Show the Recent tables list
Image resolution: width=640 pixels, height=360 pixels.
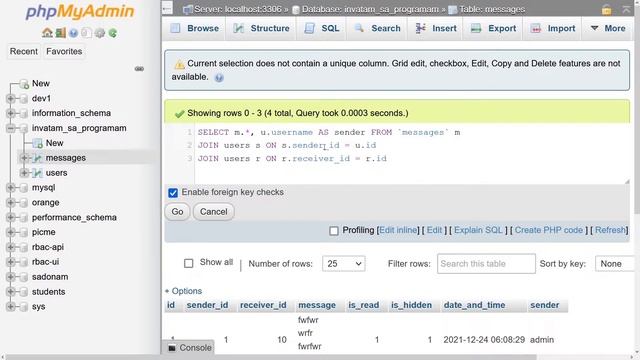coord(24,51)
